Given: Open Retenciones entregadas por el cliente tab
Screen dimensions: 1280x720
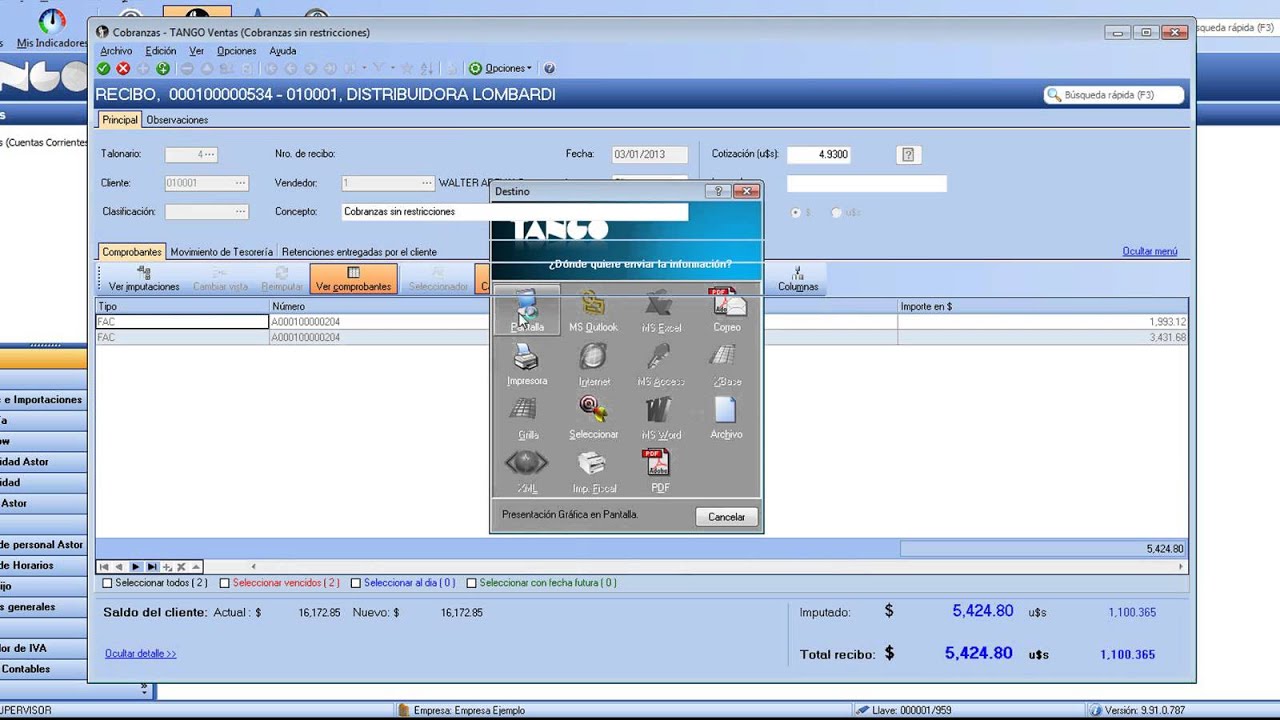Looking at the screenshot, I should (x=359, y=252).
